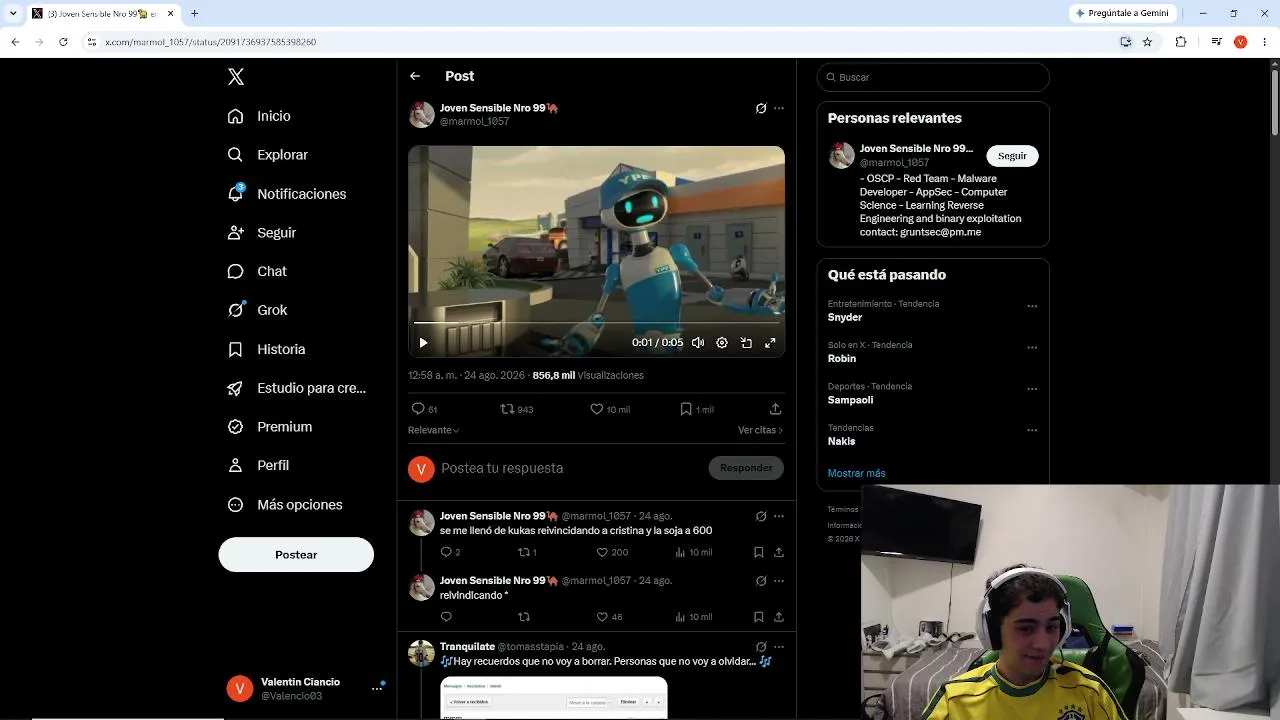The height and width of the screenshot is (720, 1280).
Task: Bookmark the main post with 1 mil saves
Action: 697,409
